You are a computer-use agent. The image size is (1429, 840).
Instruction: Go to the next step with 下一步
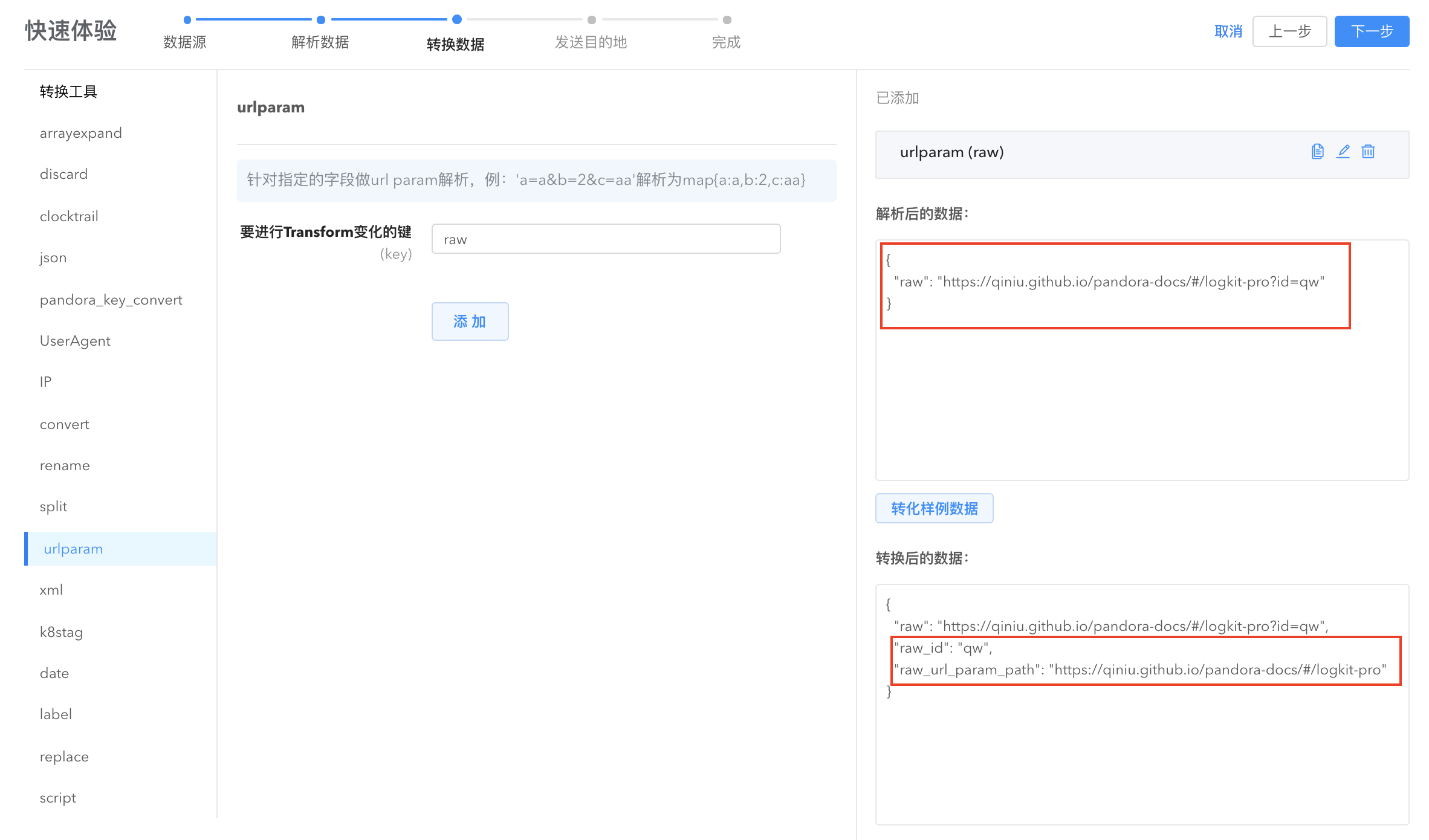[1372, 31]
